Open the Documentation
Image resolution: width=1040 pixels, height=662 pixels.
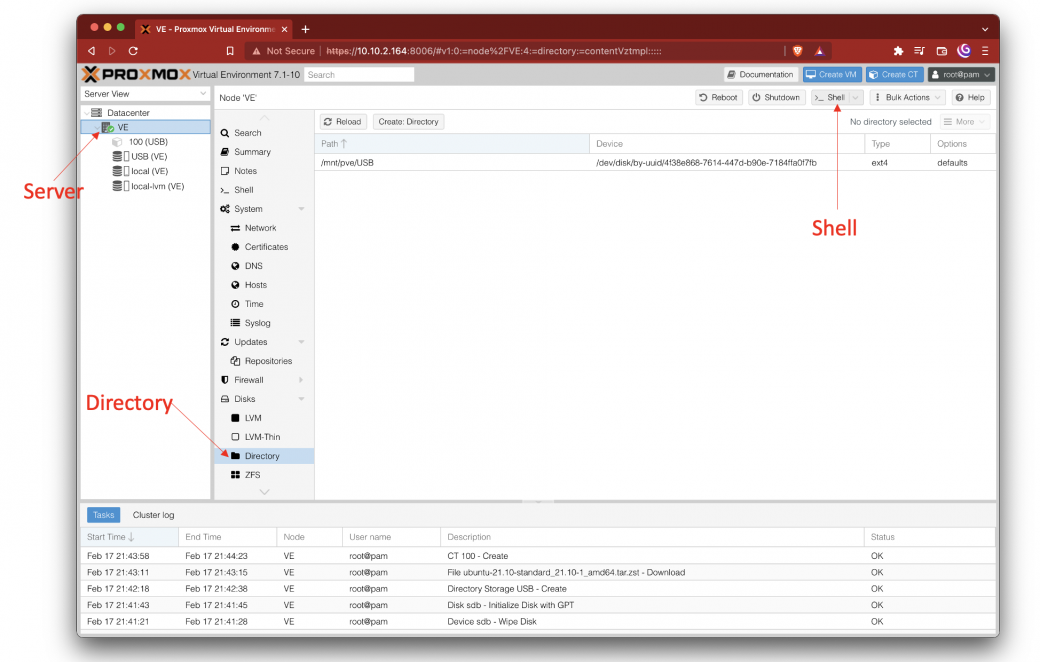point(761,74)
